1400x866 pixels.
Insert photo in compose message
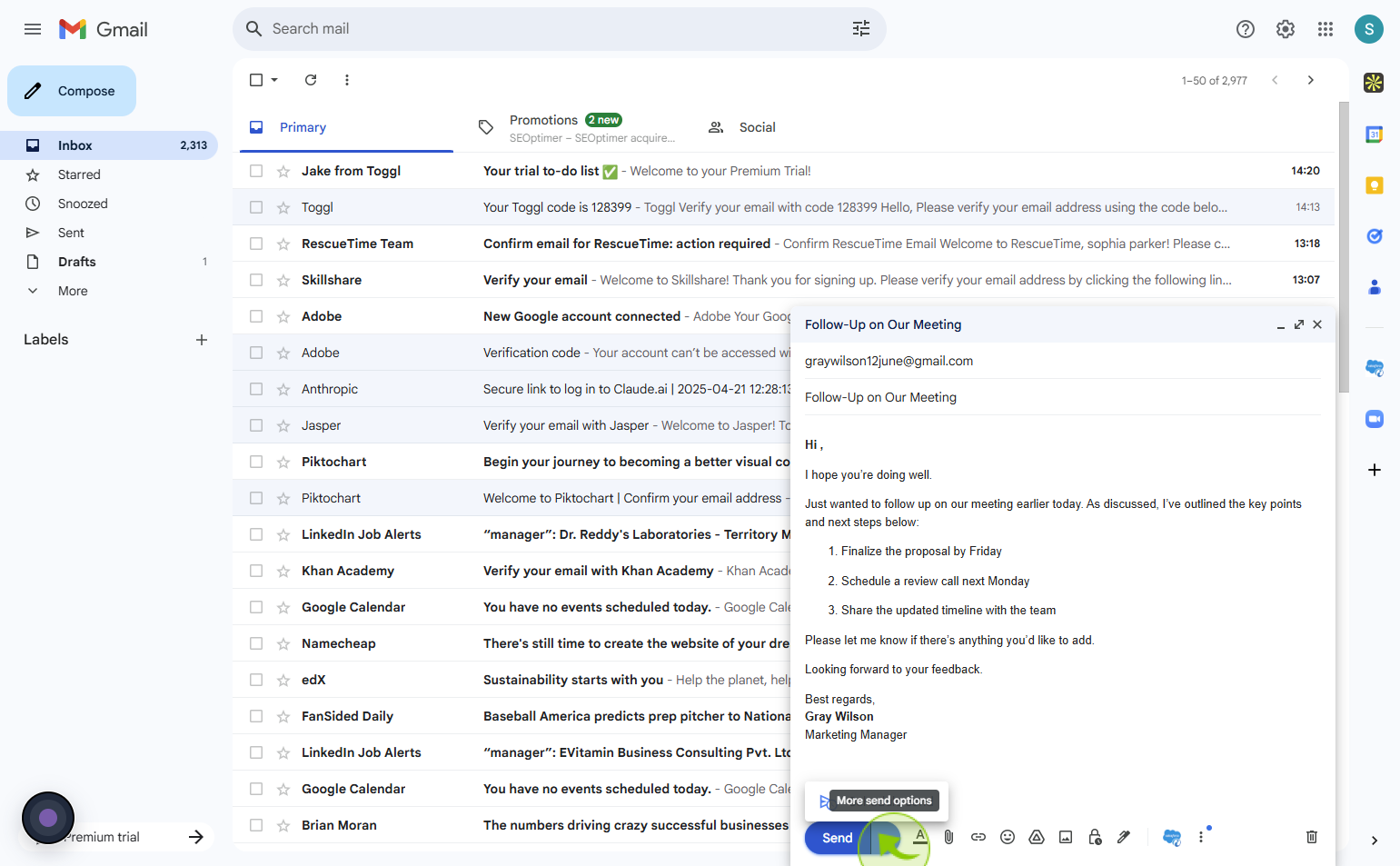[1066, 837]
